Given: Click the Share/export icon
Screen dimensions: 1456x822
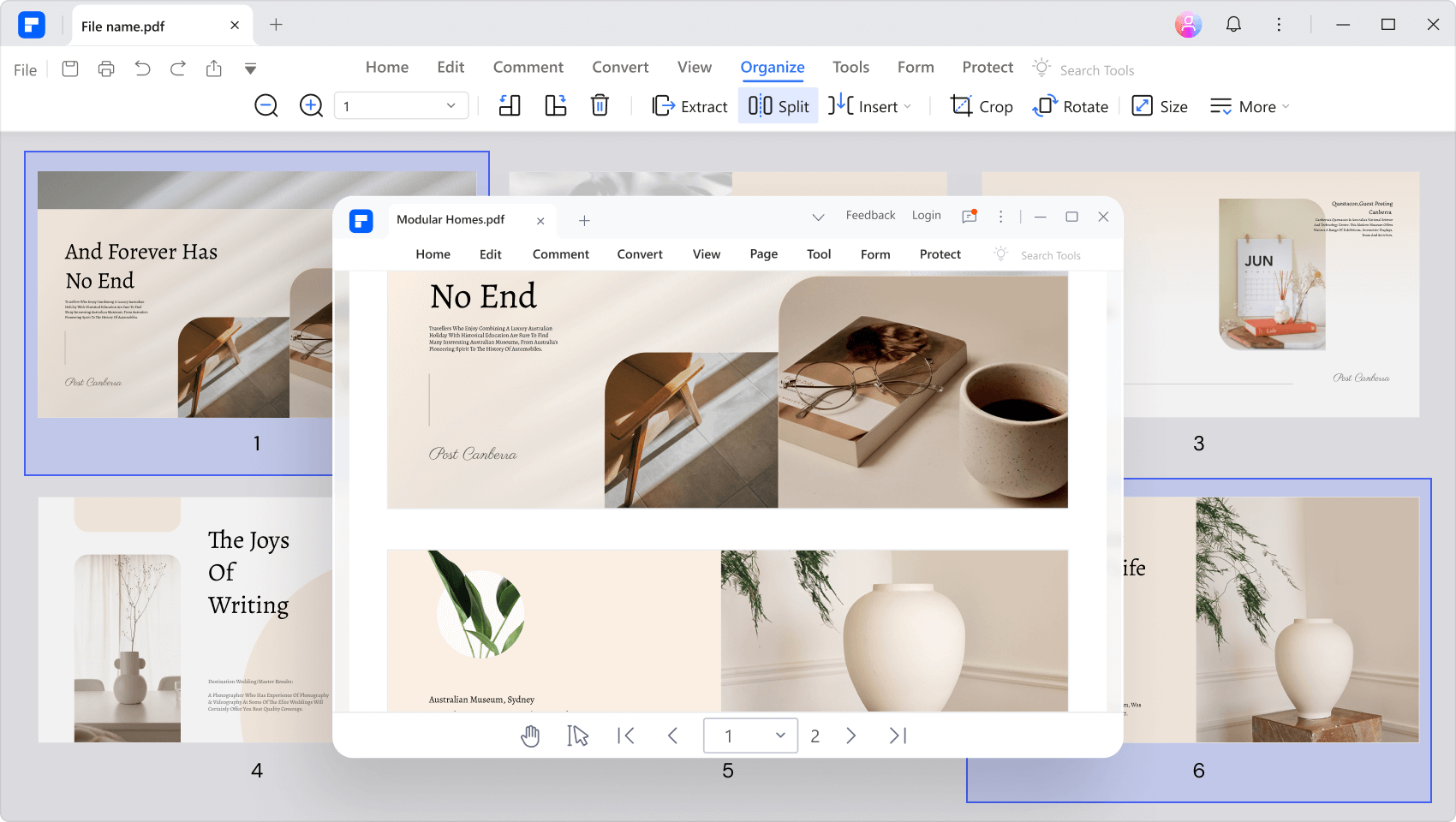Looking at the screenshot, I should pyautogui.click(x=214, y=68).
